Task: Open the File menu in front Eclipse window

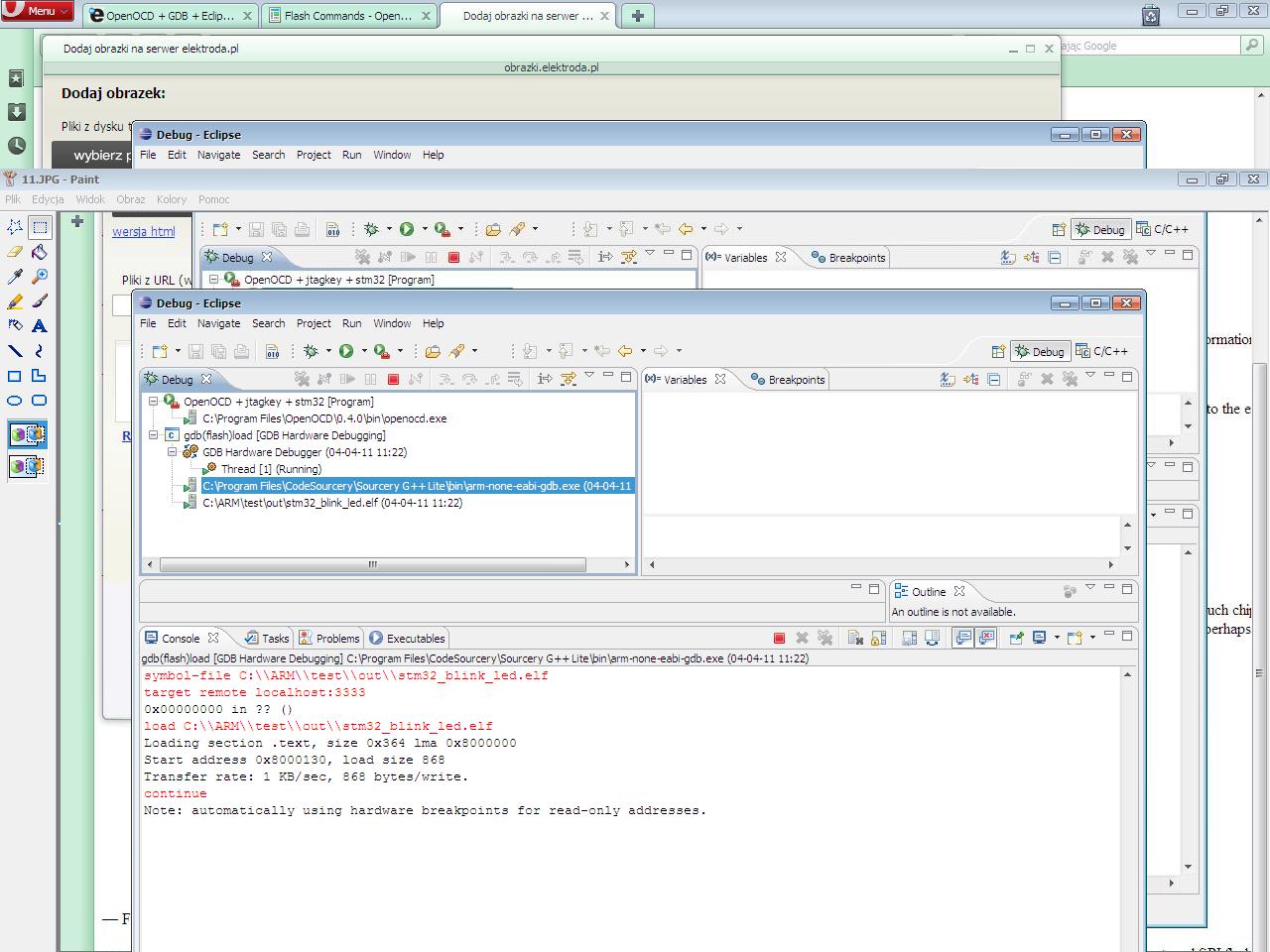Action: click(148, 323)
